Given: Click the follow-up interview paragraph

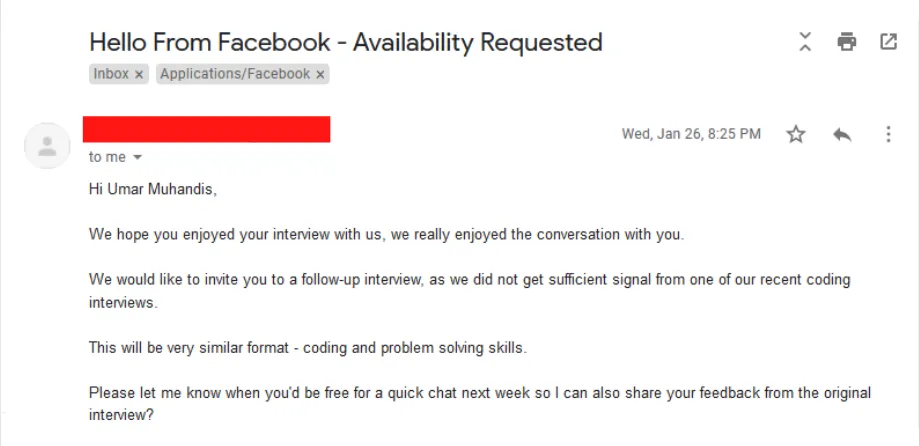Looking at the screenshot, I should [469, 291].
